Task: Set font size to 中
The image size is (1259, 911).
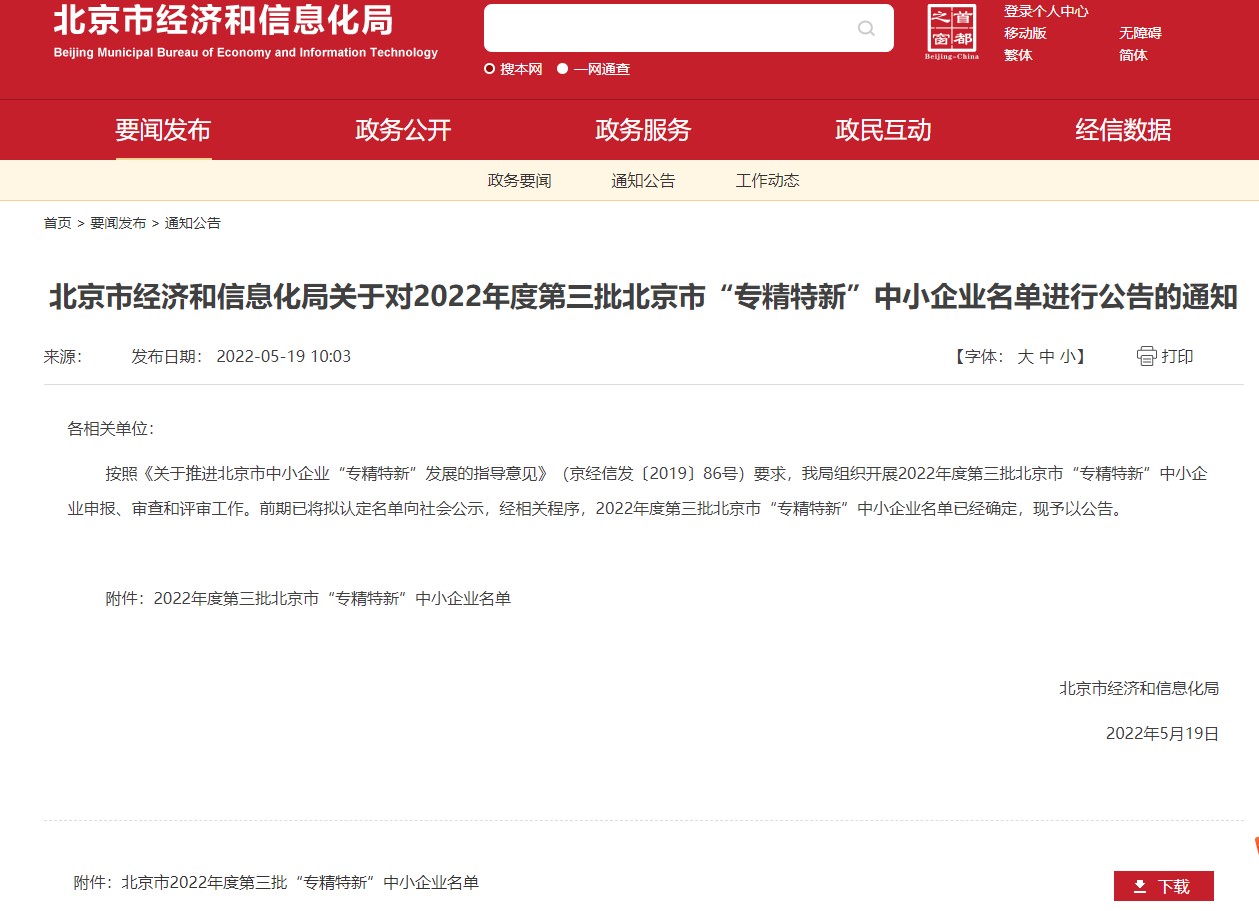Action: 1046,357
